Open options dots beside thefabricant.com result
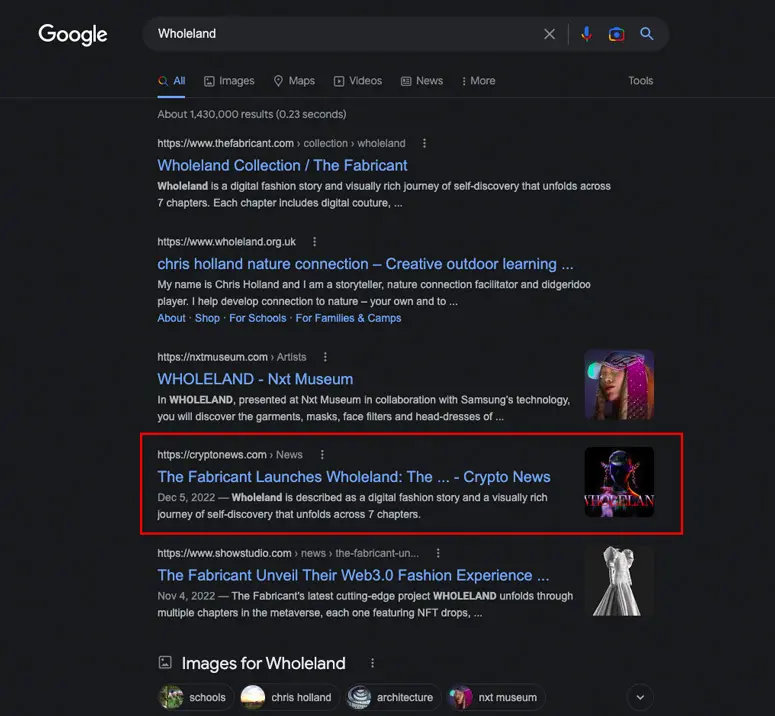 (424, 143)
